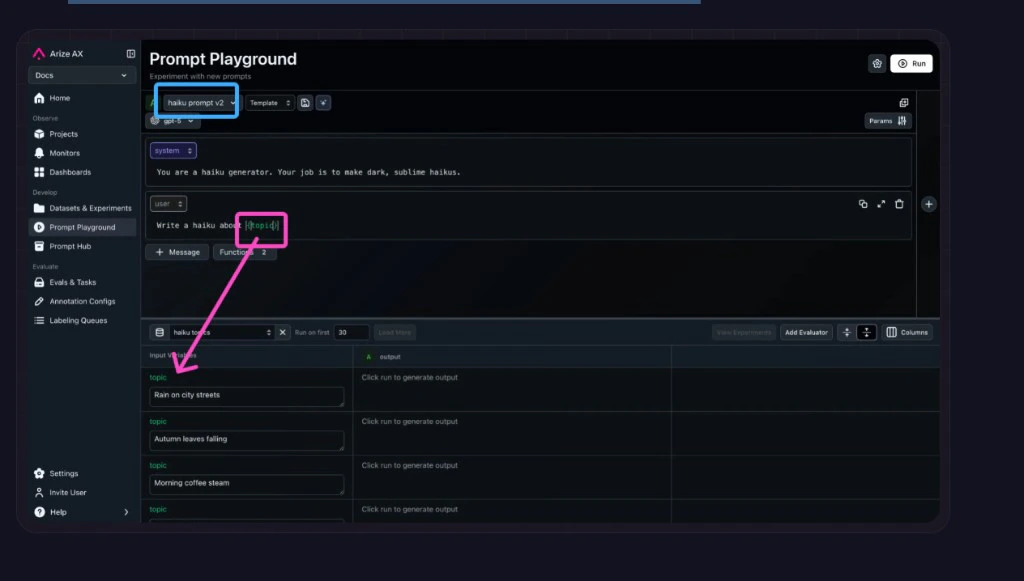Click Load More button

(x=394, y=332)
